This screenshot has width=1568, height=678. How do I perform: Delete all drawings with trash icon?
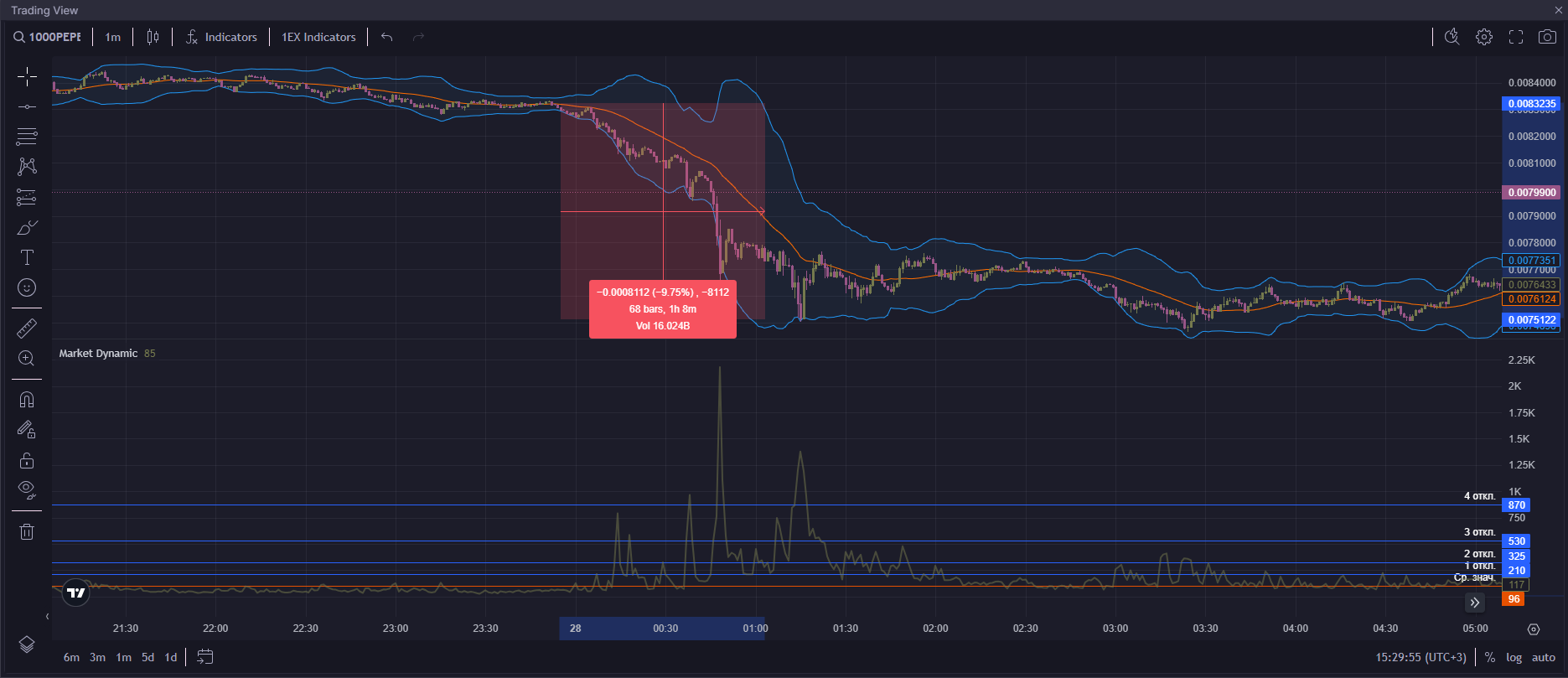click(x=27, y=531)
